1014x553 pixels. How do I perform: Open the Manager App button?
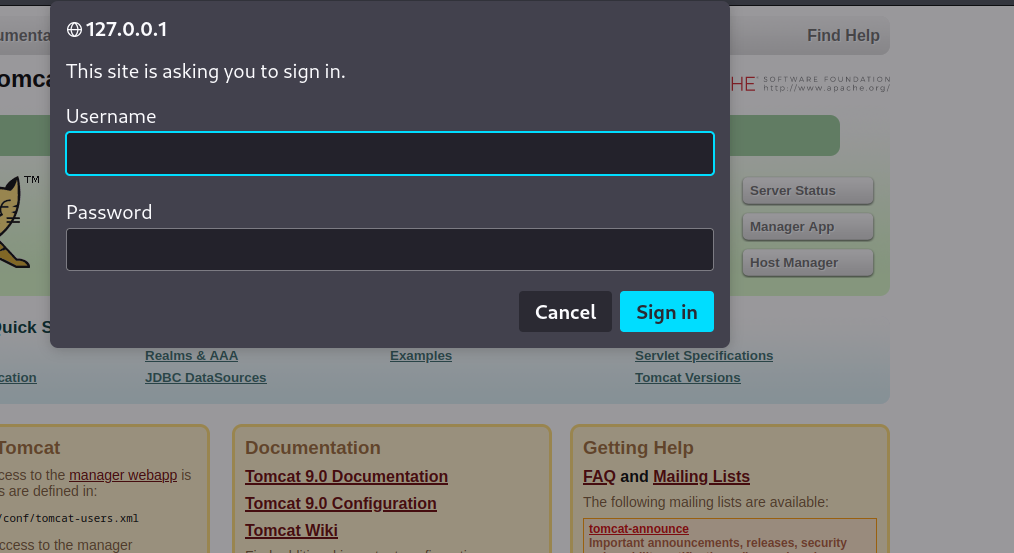point(808,227)
